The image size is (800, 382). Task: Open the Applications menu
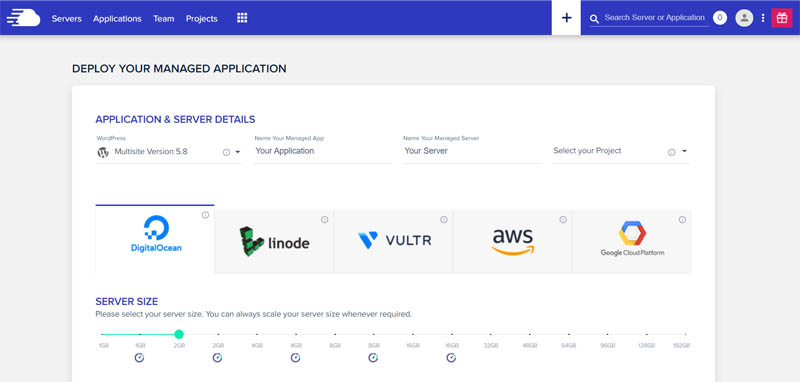117,19
